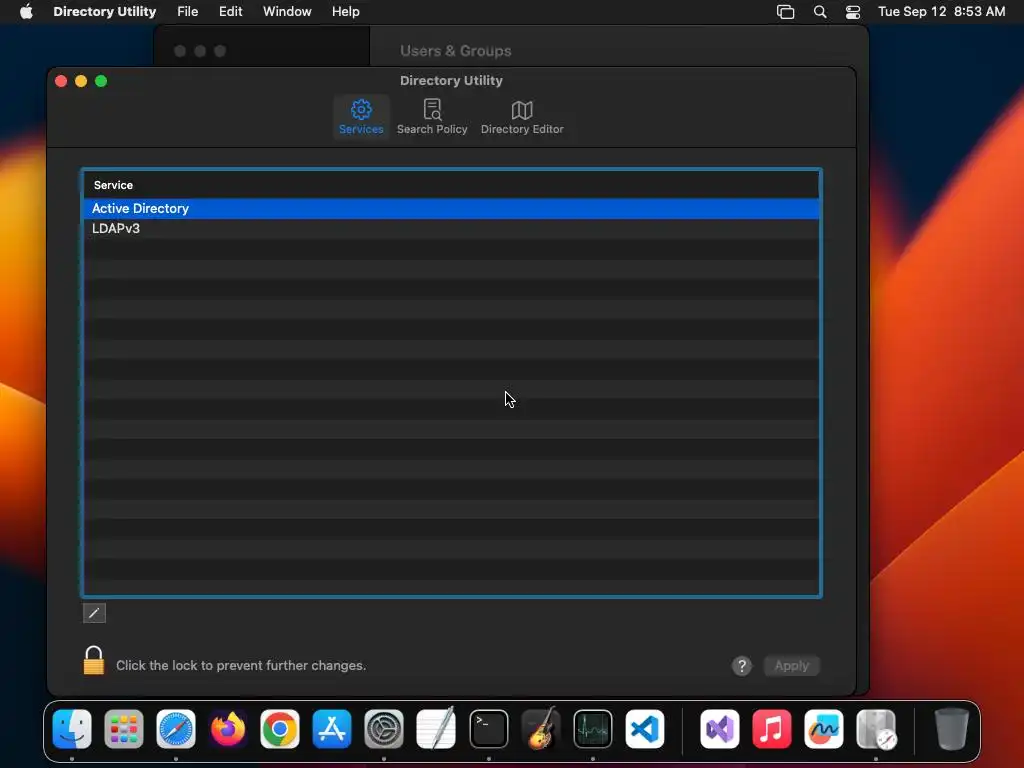Open Terminal from the Dock
This screenshot has width=1024, height=768.
point(488,728)
